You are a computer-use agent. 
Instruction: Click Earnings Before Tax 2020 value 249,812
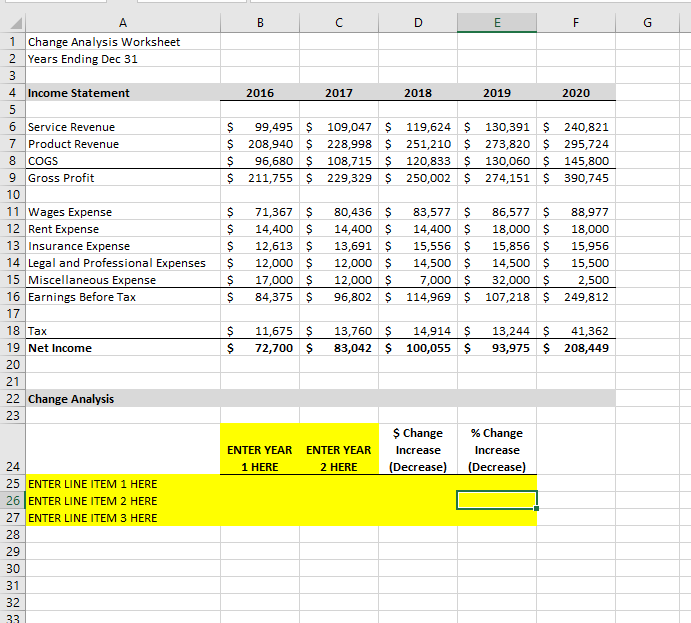click(576, 297)
